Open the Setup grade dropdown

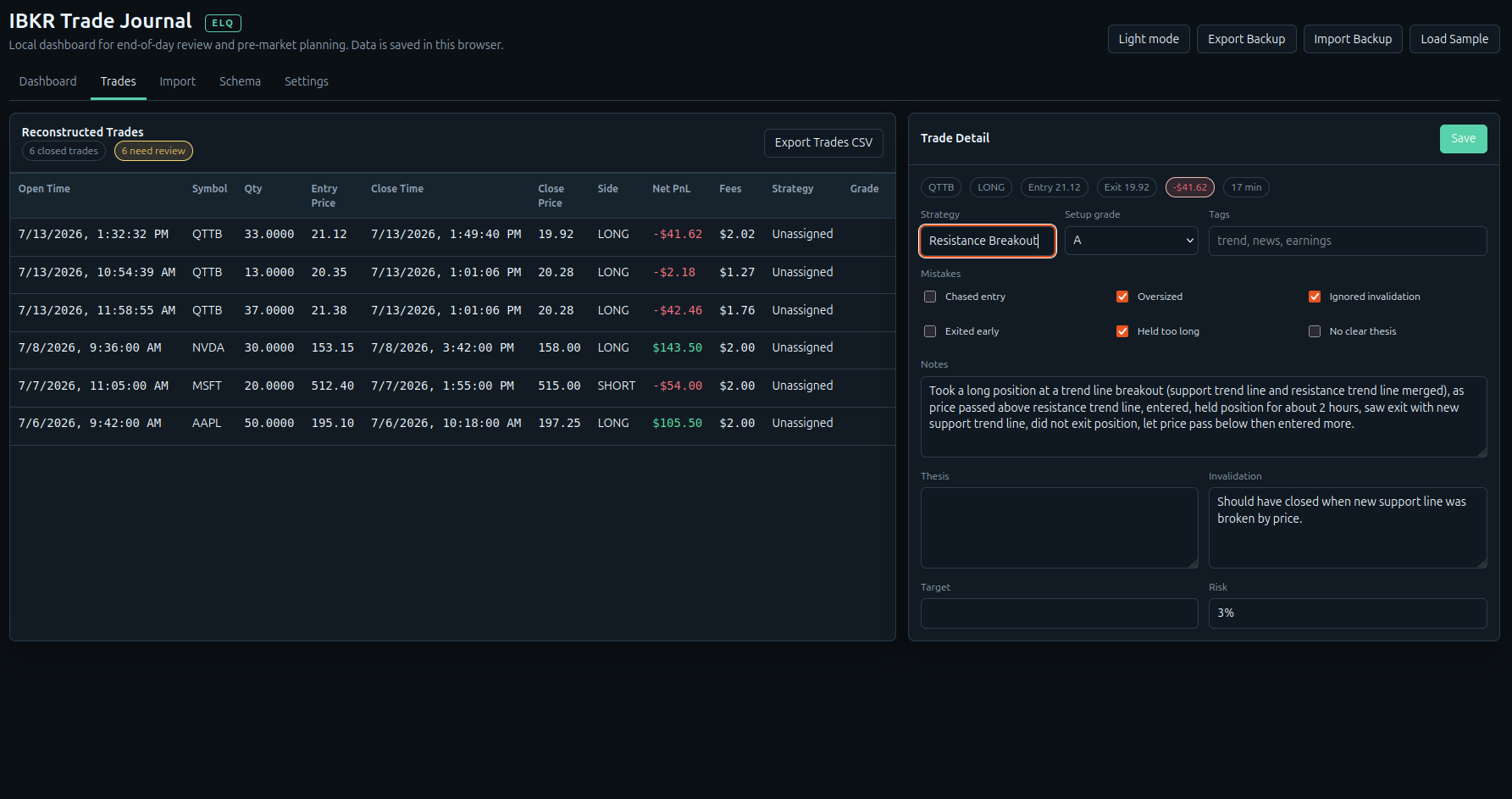pyautogui.click(x=1131, y=241)
